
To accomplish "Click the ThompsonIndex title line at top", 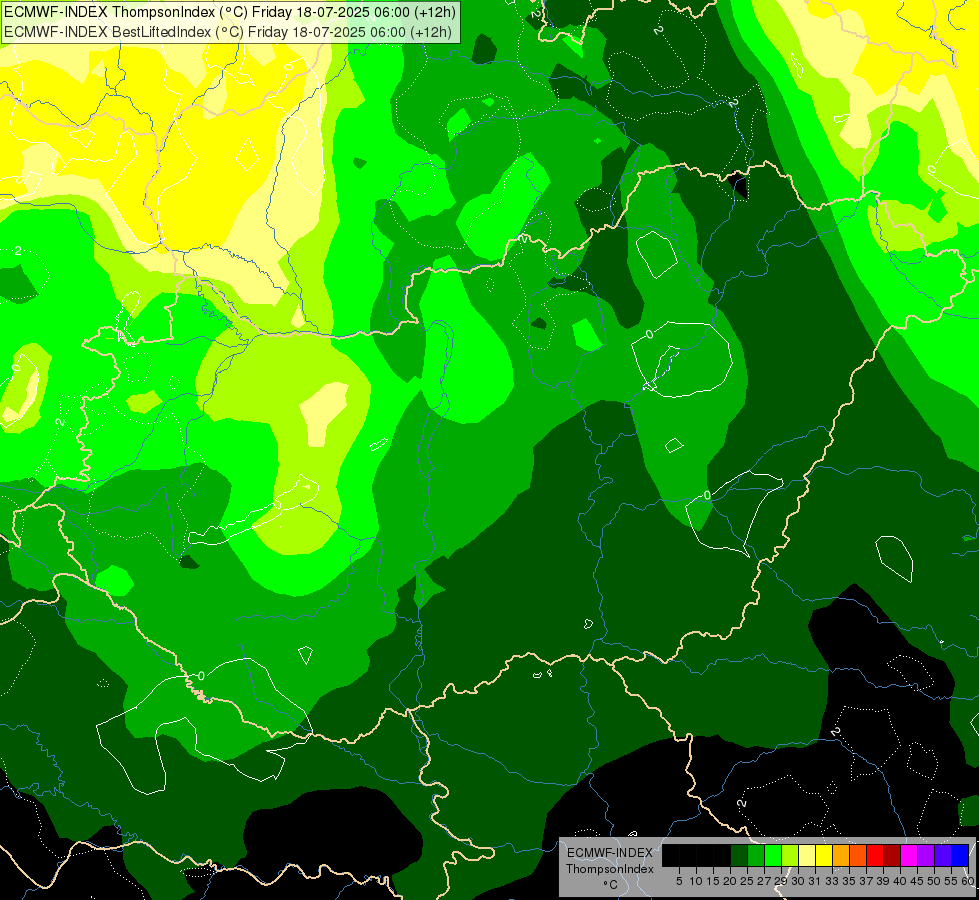I will 230,12.
